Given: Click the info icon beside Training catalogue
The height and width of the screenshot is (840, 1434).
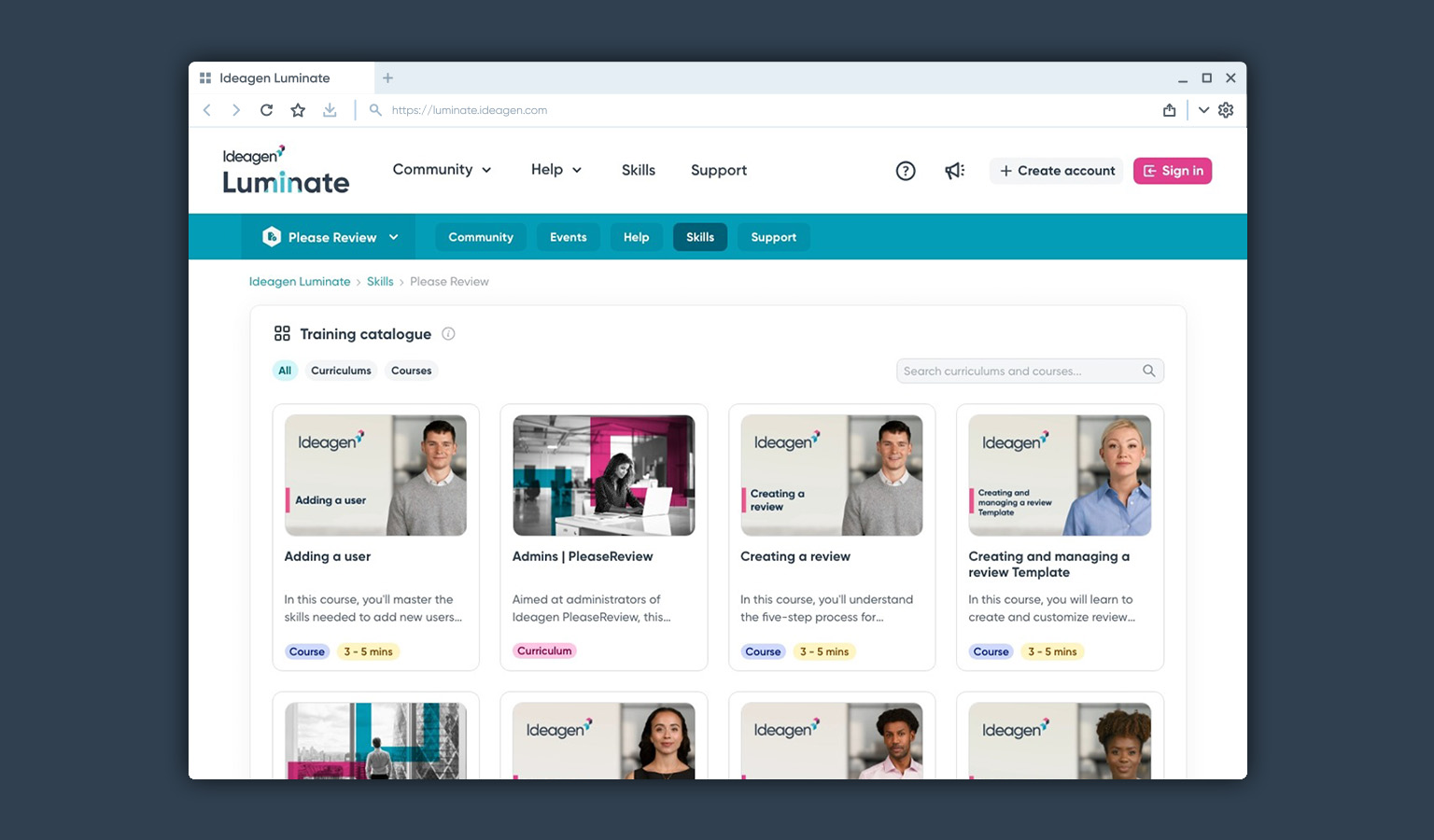Looking at the screenshot, I should 448,334.
